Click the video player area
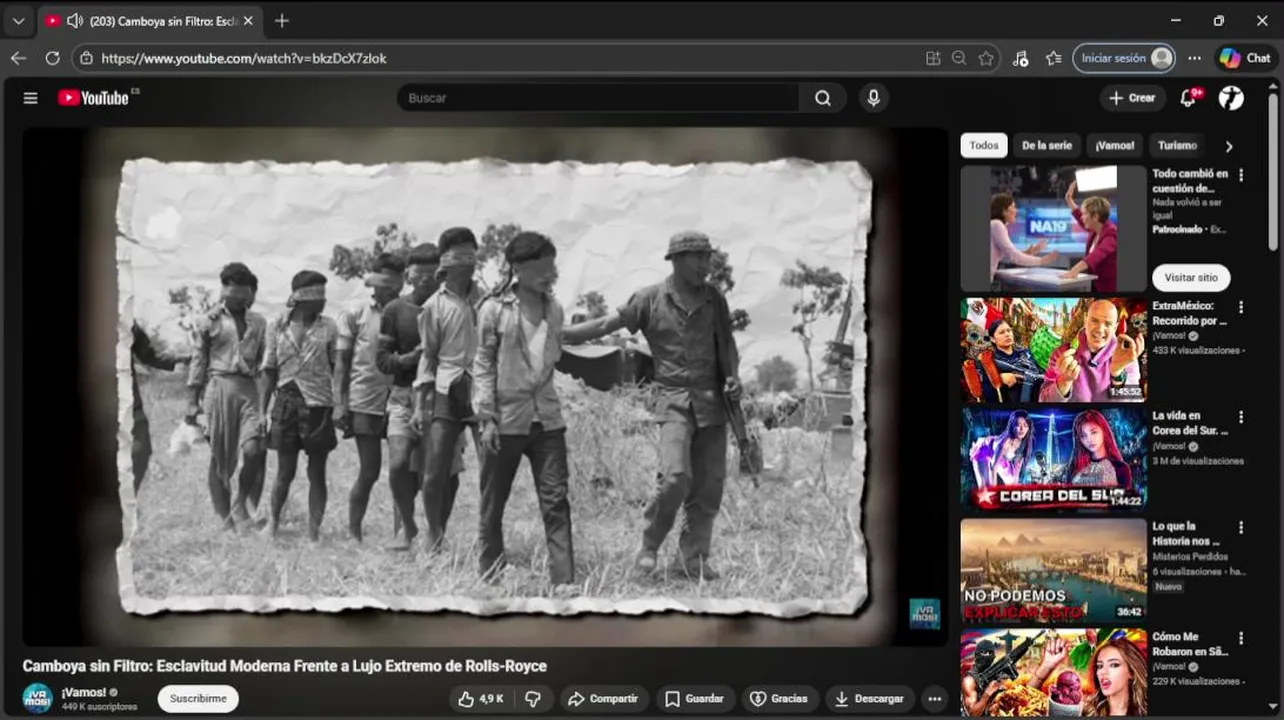 (x=485, y=386)
